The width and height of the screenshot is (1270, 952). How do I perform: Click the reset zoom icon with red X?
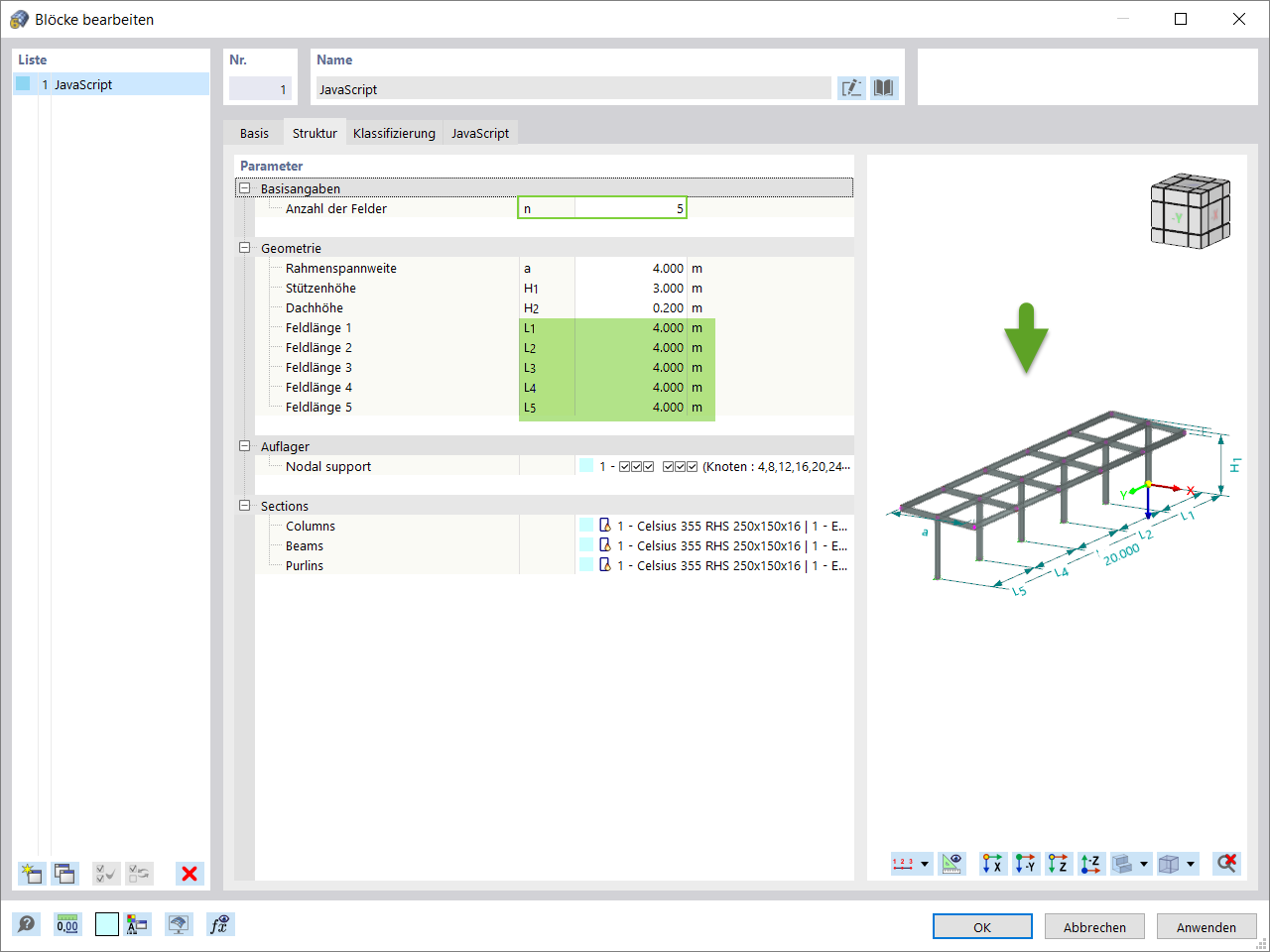click(1227, 864)
